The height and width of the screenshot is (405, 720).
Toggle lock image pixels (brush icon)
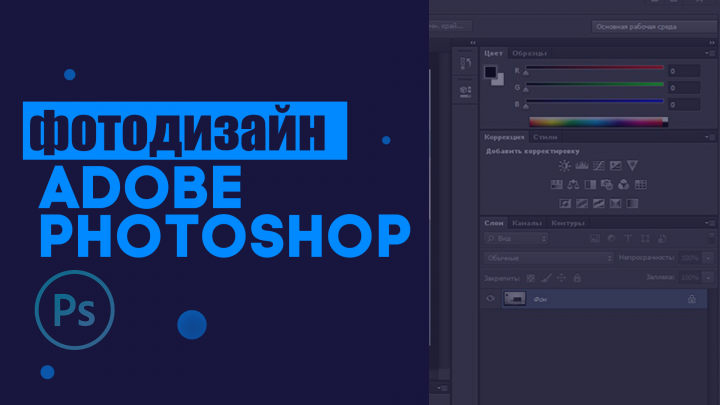tap(546, 278)
